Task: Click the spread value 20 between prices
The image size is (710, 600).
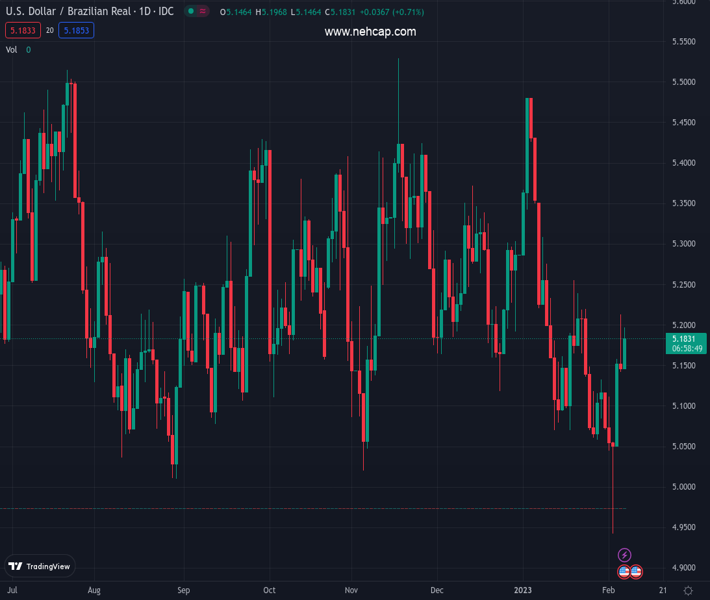Action: (49, 31)
